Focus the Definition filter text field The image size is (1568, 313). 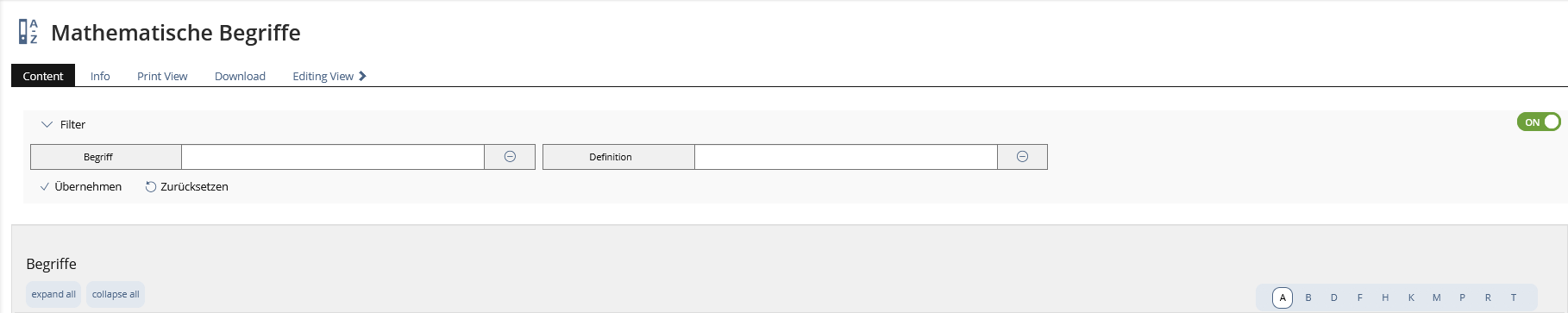coord(846,157)
